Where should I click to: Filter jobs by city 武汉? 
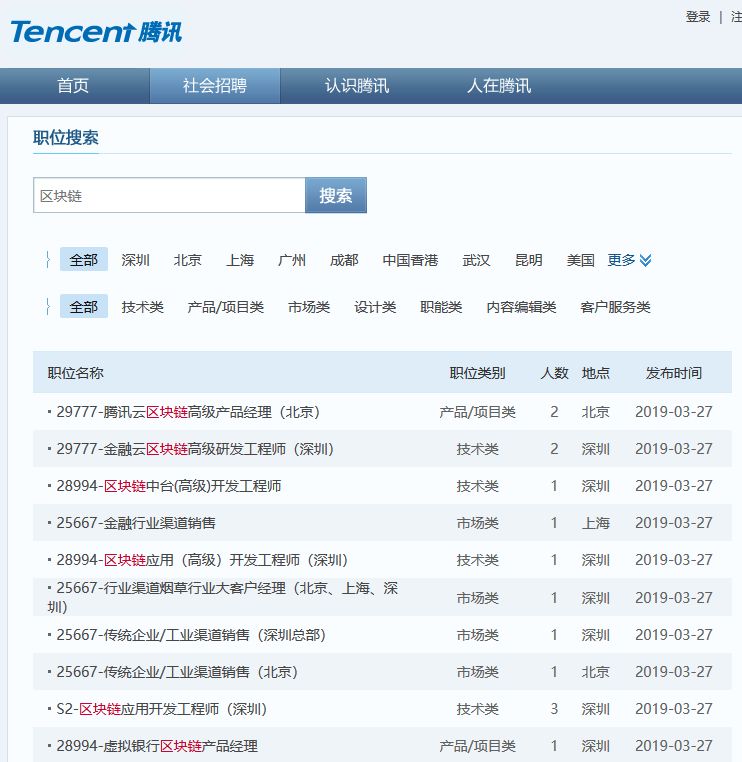(x=476, y=260)
